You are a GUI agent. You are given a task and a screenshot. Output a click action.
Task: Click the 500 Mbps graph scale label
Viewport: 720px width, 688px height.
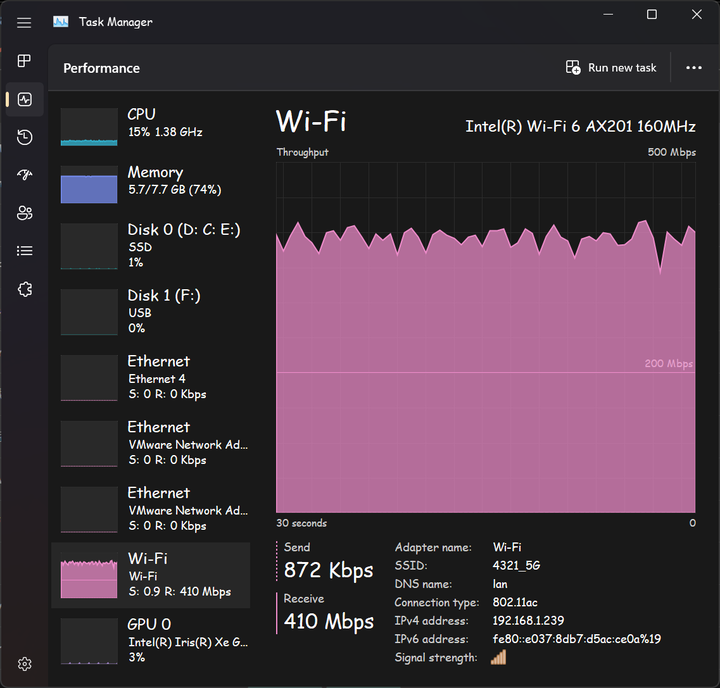pyautogui.click(x=672, y=152)
